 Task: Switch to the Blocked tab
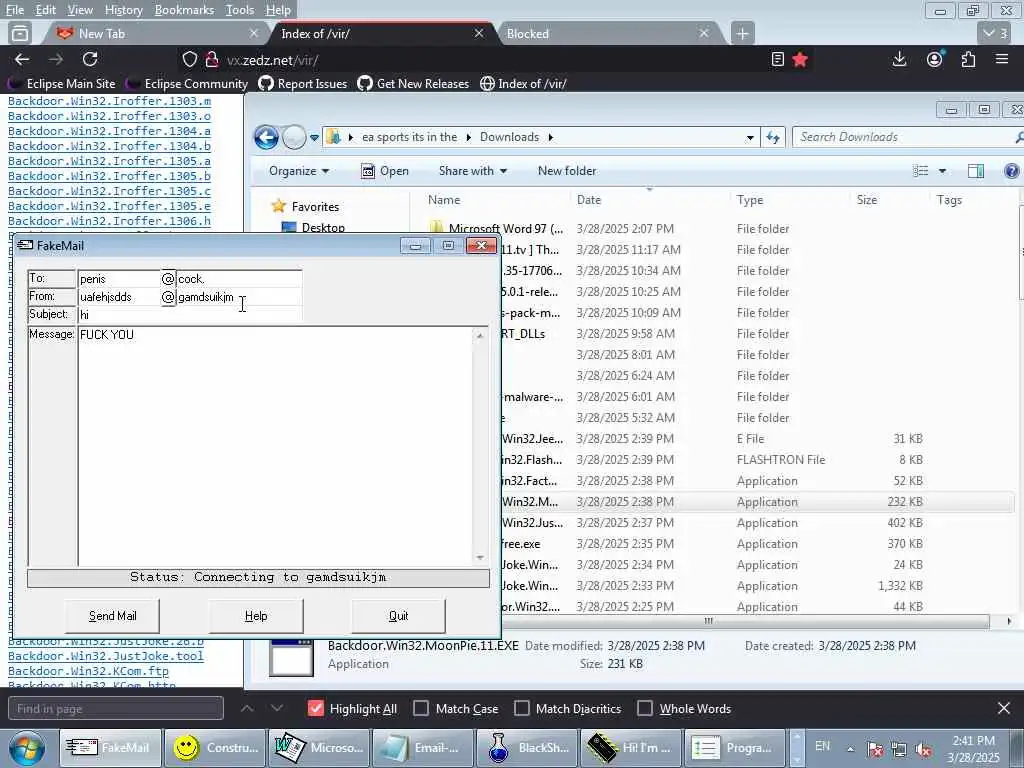pyautogui.click(x=607, y=33)
